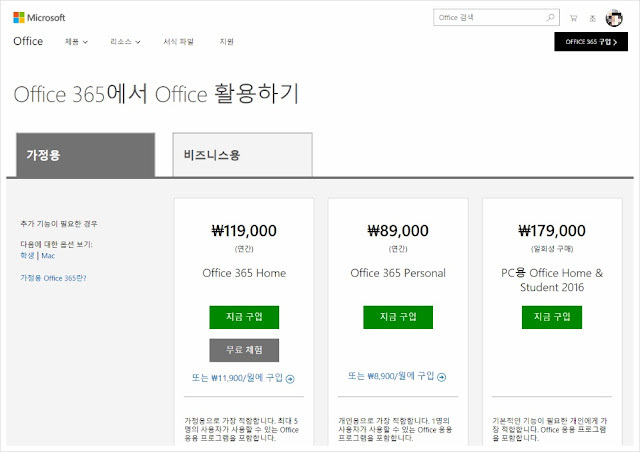Click arrow icon beside ₩11,900 monthly link
This screenshot has height=452, width=640.
(290, 379)
